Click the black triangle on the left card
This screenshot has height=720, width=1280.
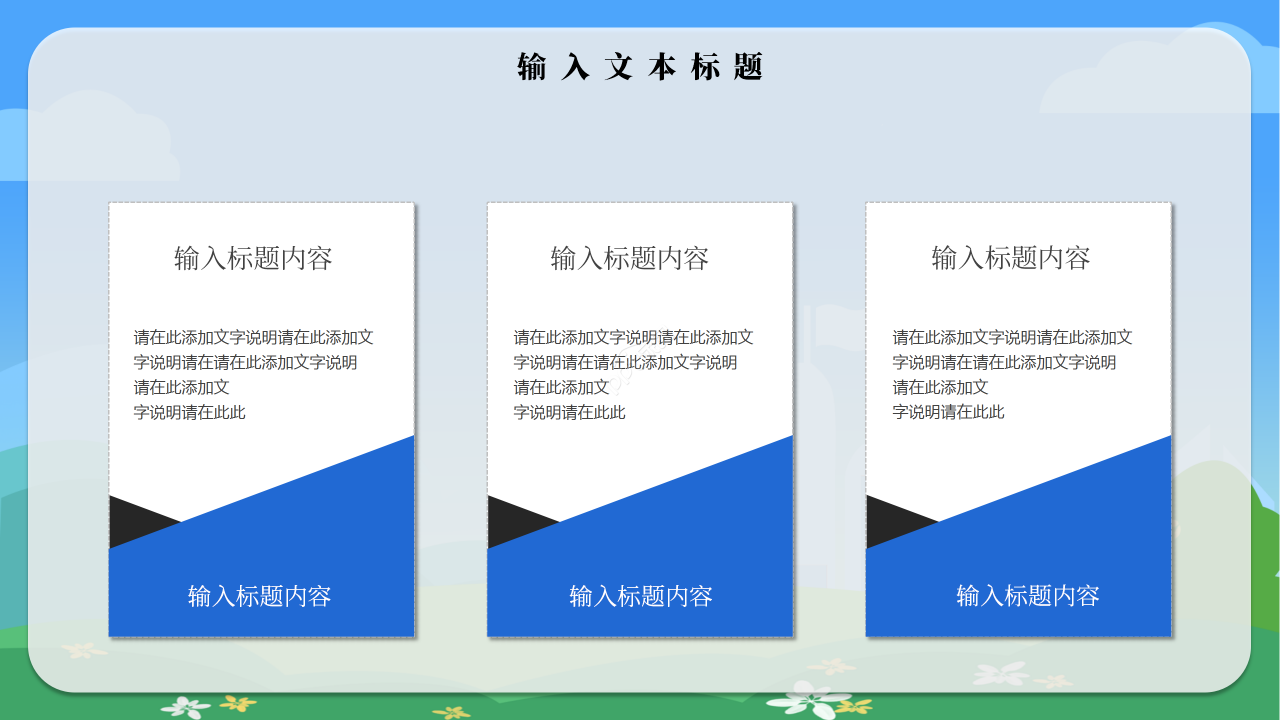point(130,518)
